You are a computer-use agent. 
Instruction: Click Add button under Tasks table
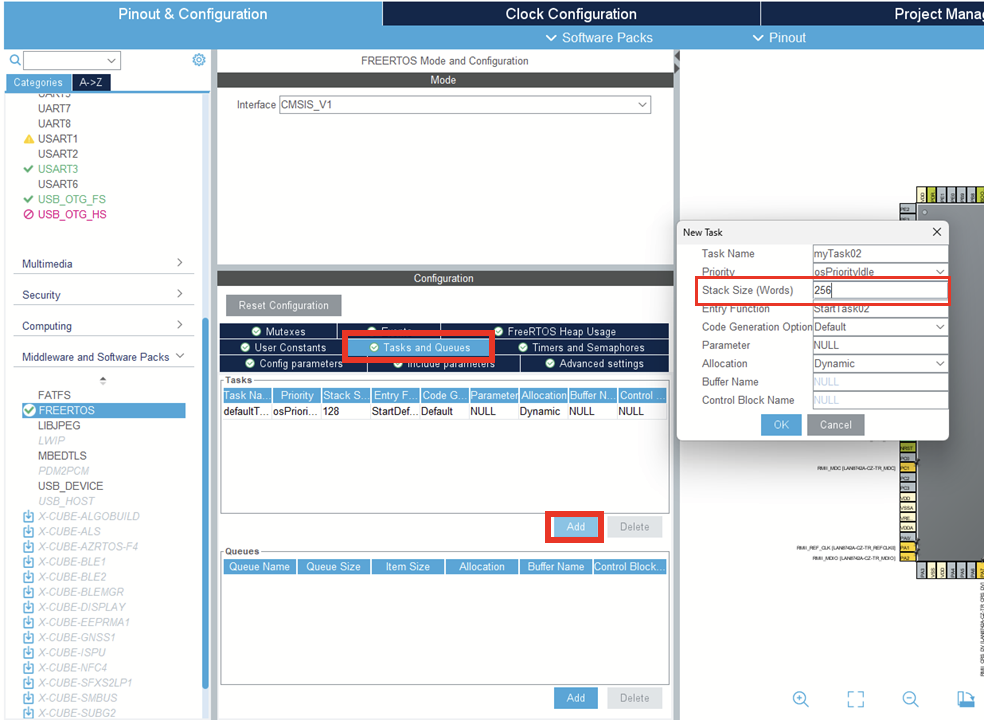point(575,527)
